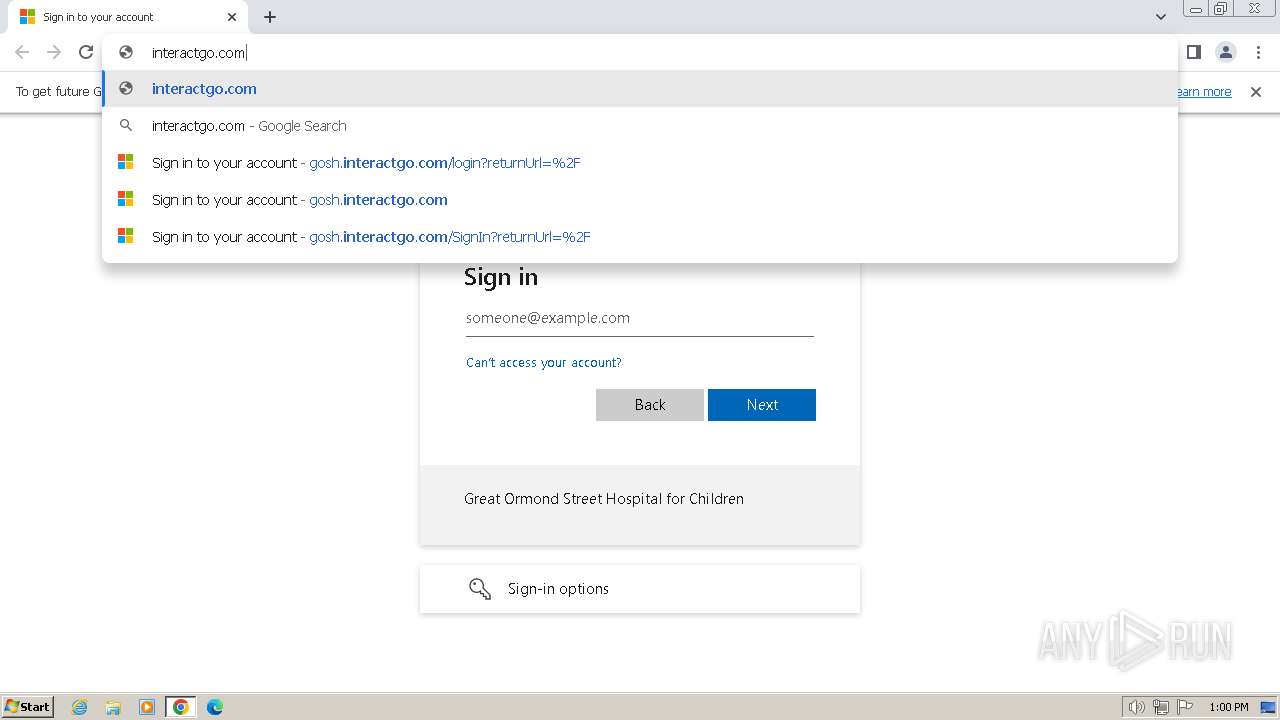Choose 'interactgo.com - Google Search' suggestion

coord(640,126)
